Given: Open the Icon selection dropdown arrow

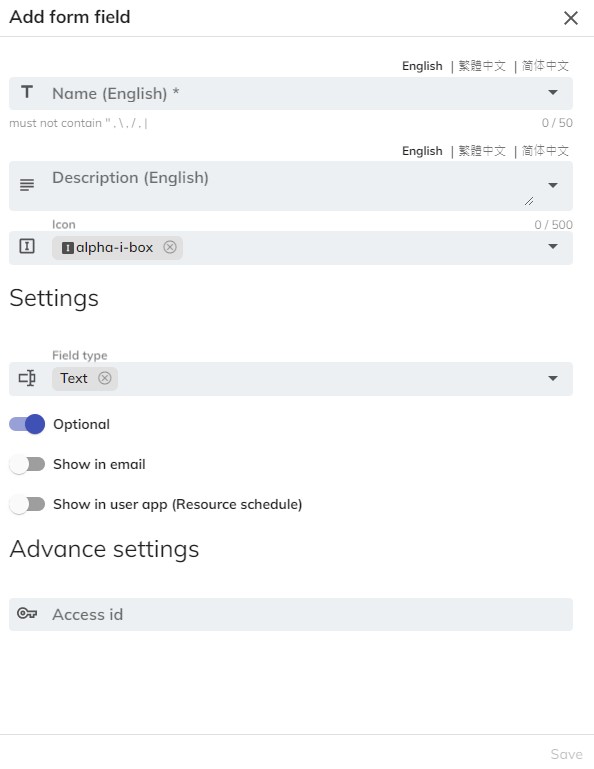Looking at the screenshot, I should 553,247.
